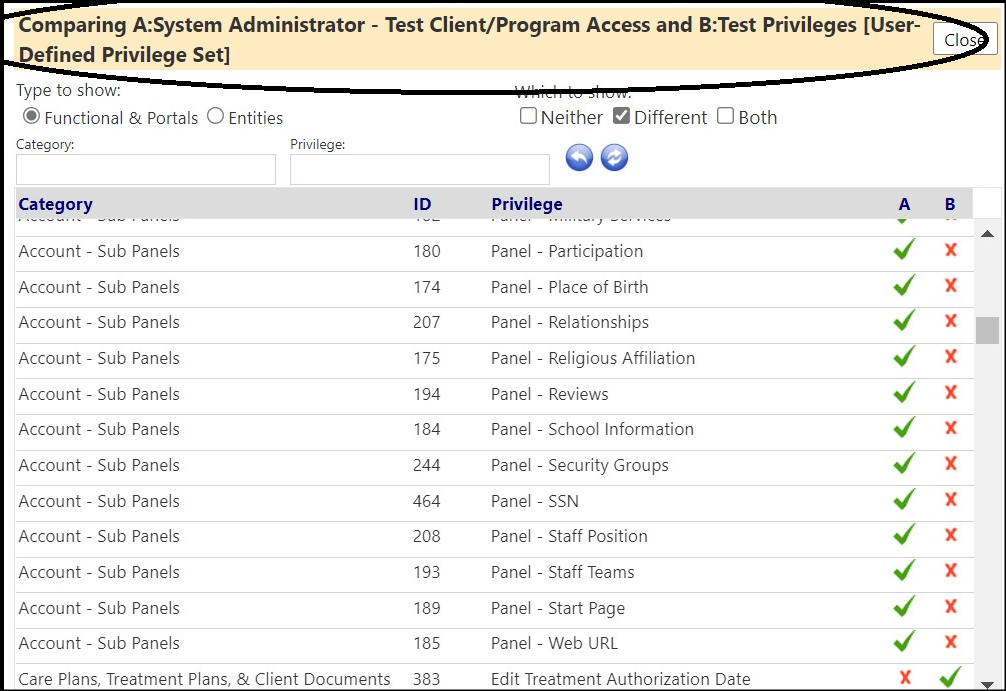Viewport: 1006px width, 691px height.
Task: Click green checkmark for Edit Treatment Authorization Date
Action: pyautogui.click(x=950, y=677)
